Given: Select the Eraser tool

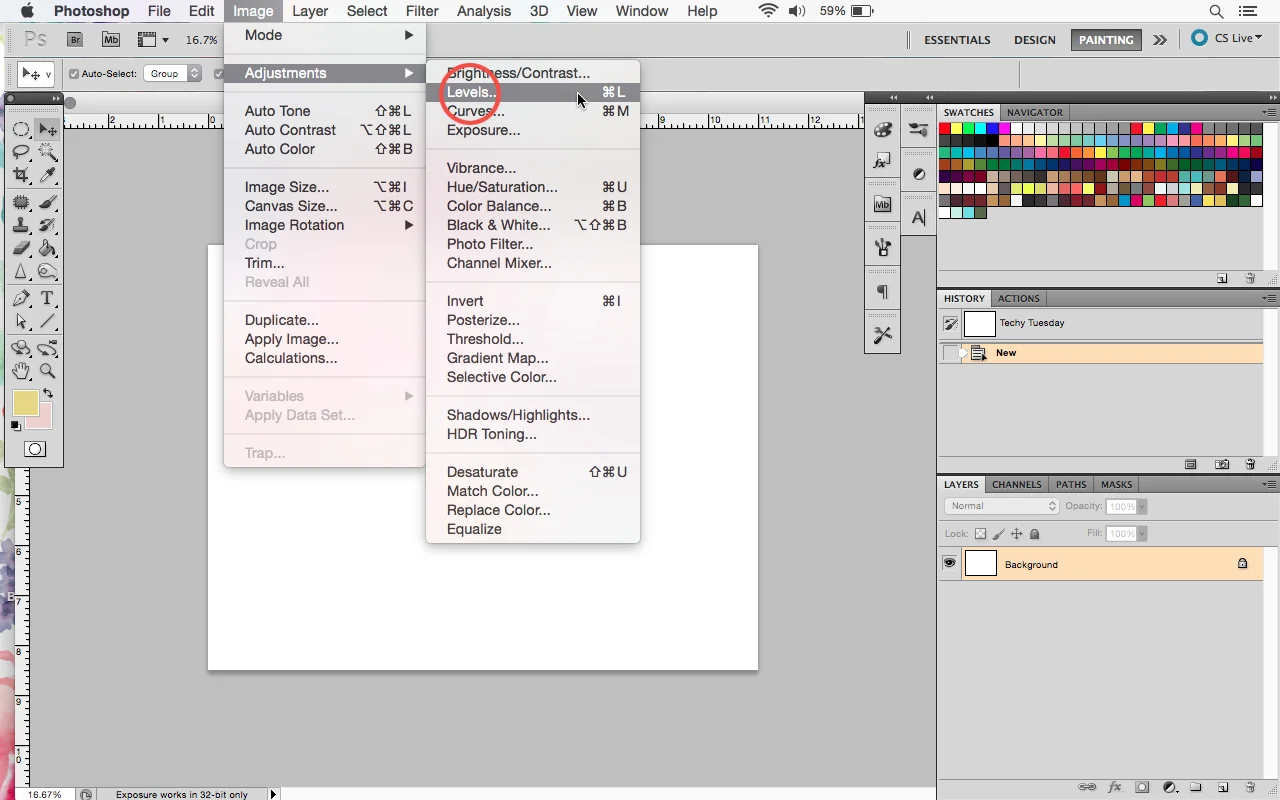Looking at the screenshot, I should pos(21,249).
